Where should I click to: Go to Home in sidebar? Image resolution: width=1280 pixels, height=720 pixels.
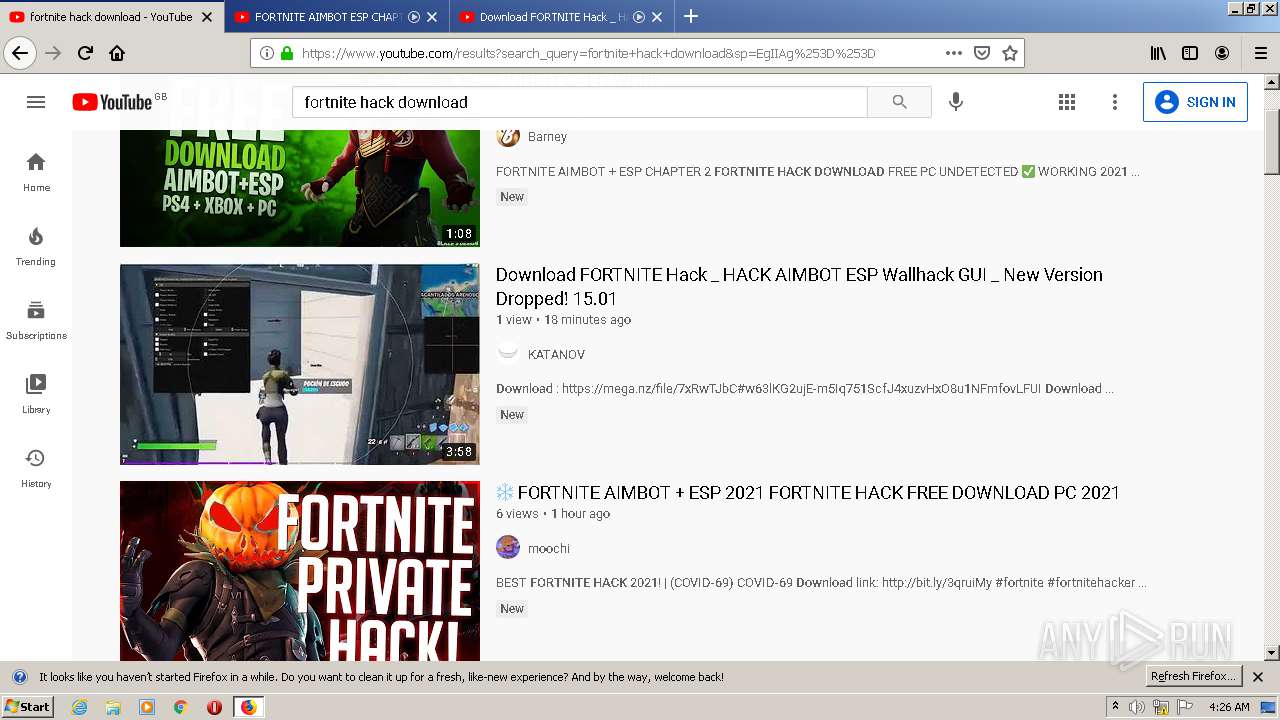(36, 172)
